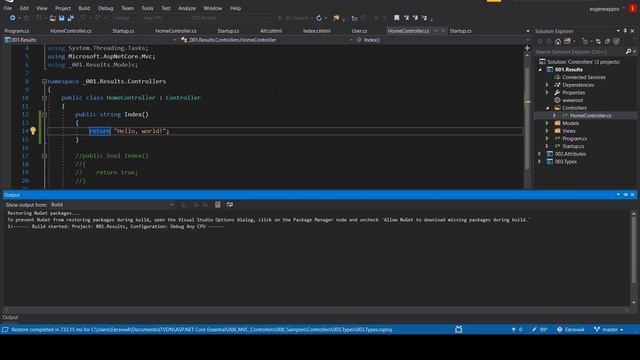
Task: Click the Open File toolbar icon
Action: (x=53, y=18)
